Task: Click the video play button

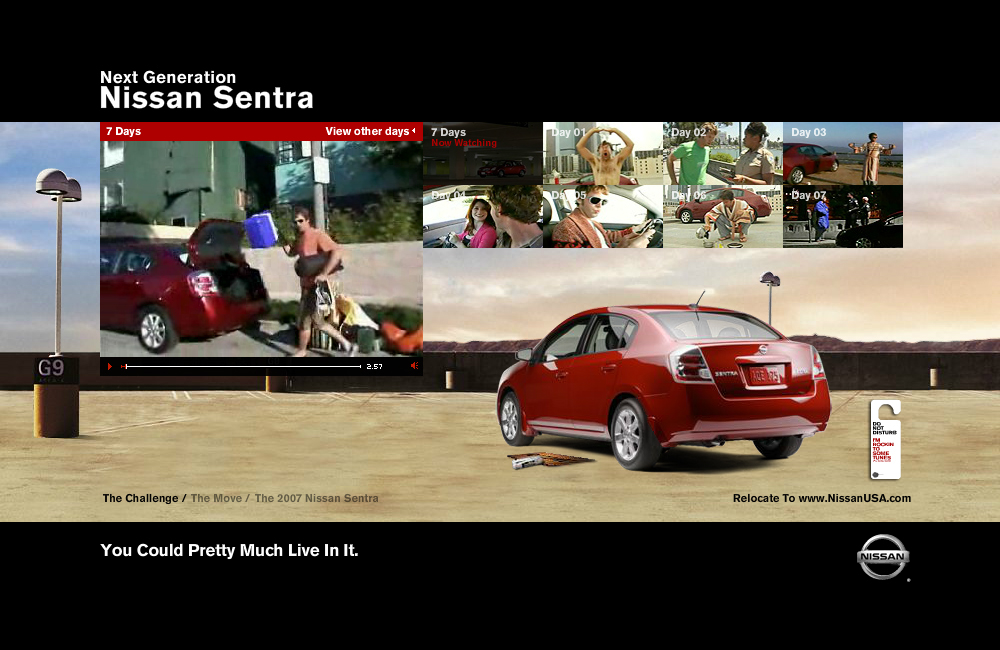Action: click(110, 366)
